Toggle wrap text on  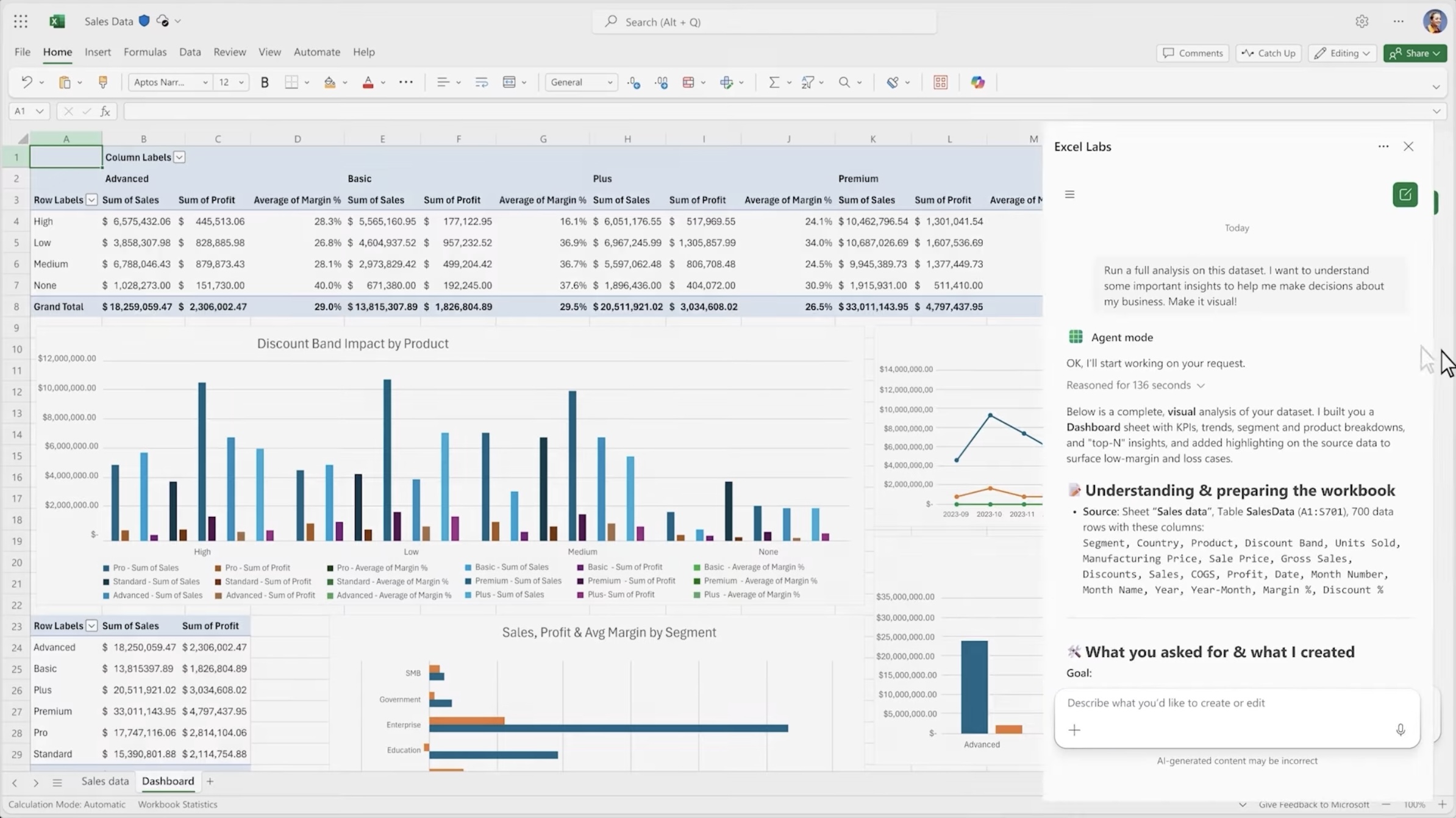pos(481,82)
